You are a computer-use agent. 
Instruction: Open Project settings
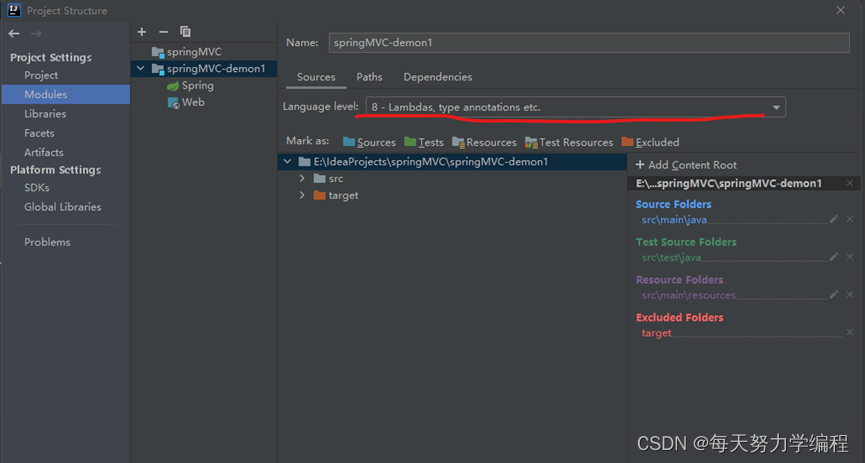point(41,76)
